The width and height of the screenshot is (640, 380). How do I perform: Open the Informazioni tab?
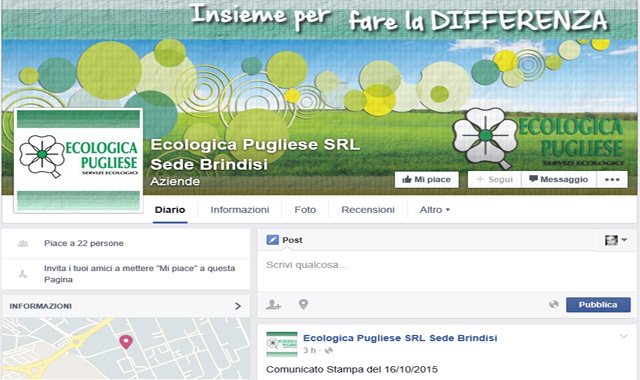point(240,210)
